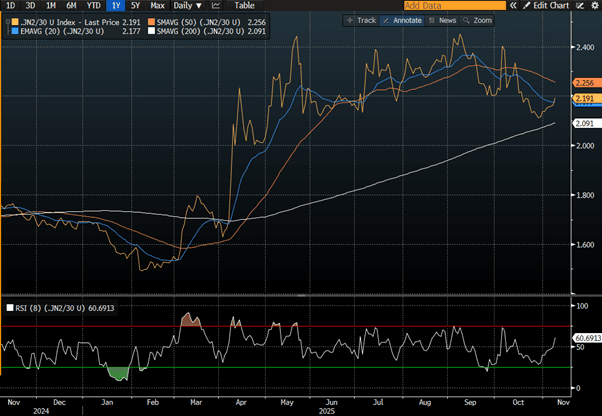Switch to the 5Y time range
Image resolution: width=602 pixels, height=416 pixels.
coord(134,5)
